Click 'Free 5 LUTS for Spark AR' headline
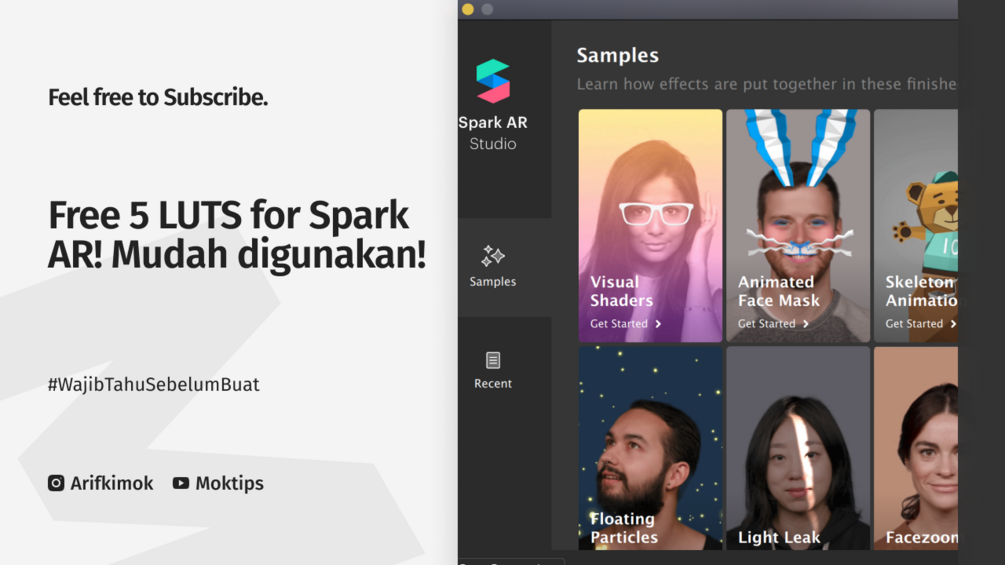 pos(237,234)
